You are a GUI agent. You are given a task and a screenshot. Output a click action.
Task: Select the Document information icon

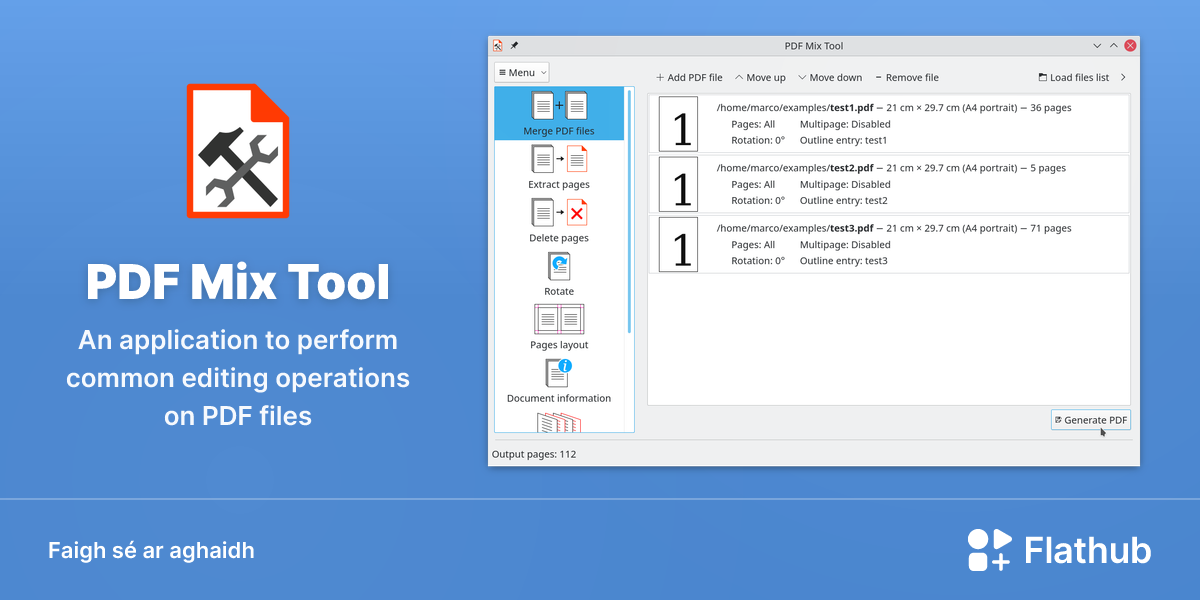pyautogui.click(x=559, y=373)
